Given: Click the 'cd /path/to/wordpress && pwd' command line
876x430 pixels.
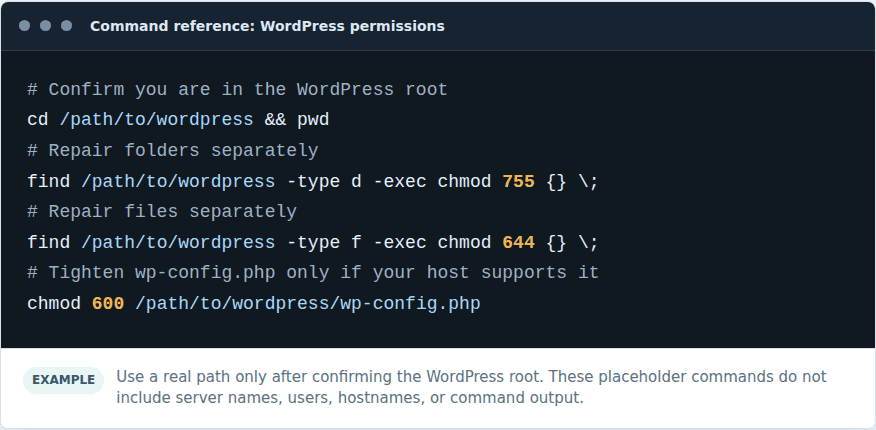Looking at the screenshot, I should coord(178,120).
